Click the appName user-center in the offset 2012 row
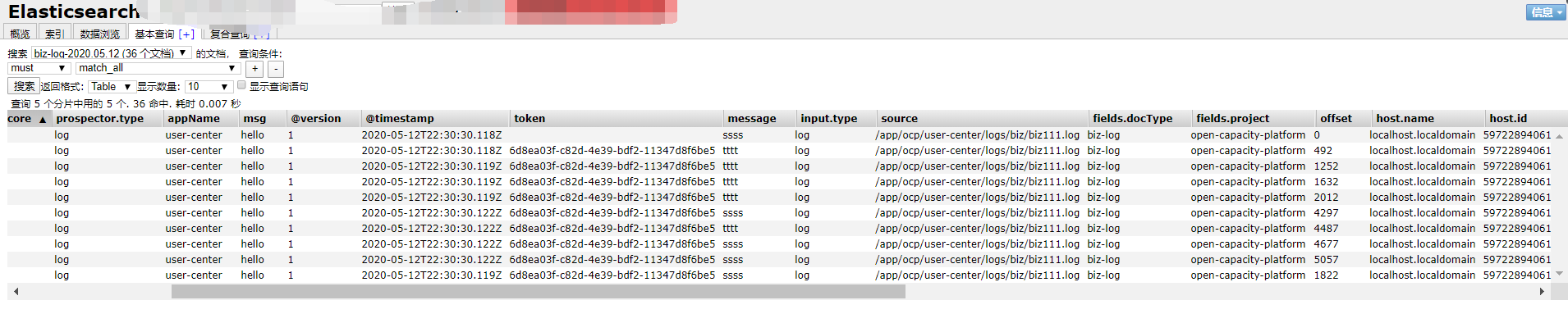This screenshot has height=323, width=1568. [194, 198]
